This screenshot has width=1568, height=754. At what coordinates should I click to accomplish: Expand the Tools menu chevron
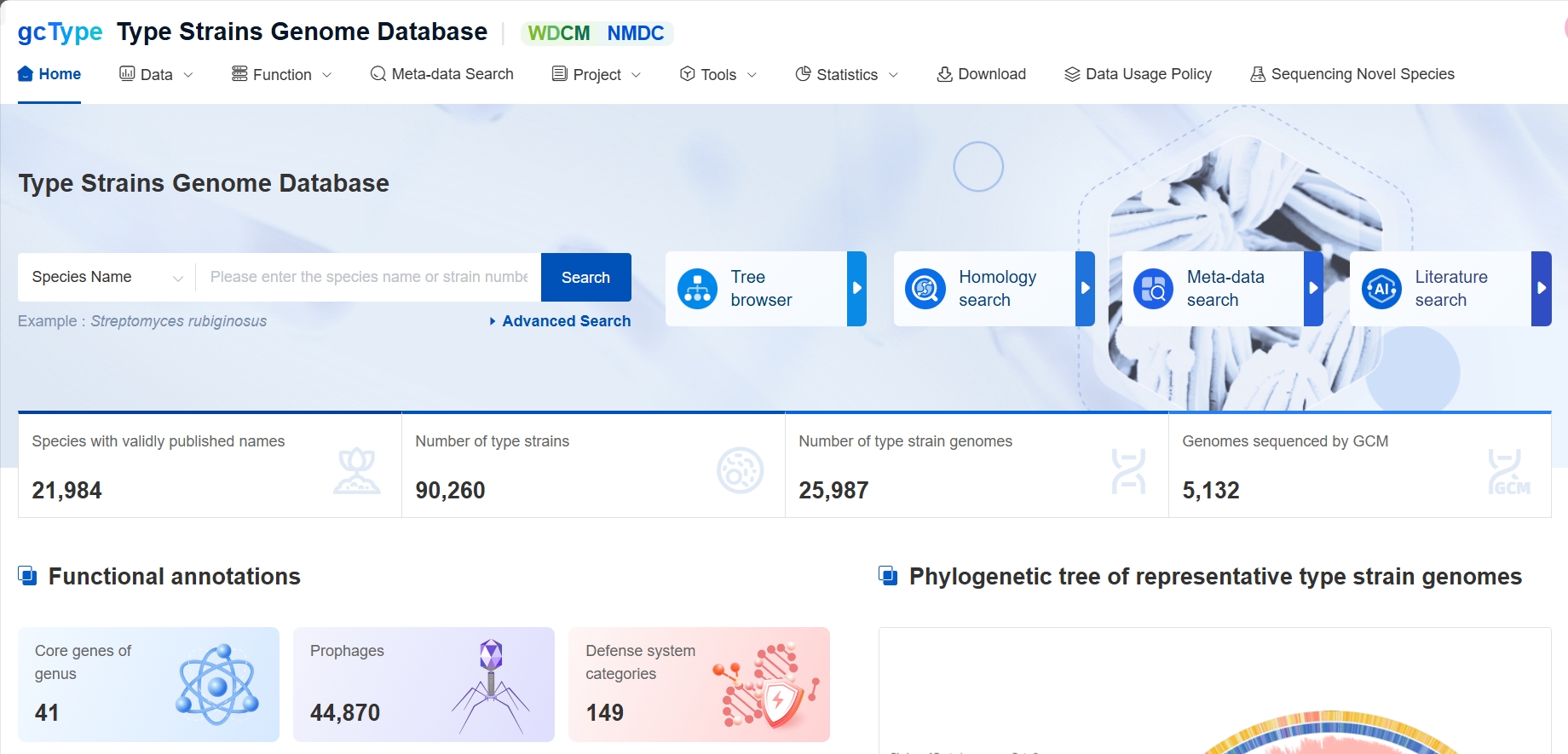click(752, 75)
